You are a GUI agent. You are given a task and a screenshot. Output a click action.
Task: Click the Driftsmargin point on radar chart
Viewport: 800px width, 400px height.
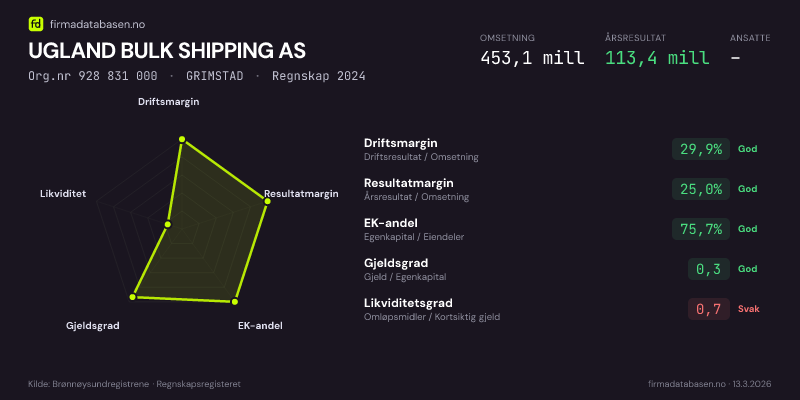[x=182, y=140]
